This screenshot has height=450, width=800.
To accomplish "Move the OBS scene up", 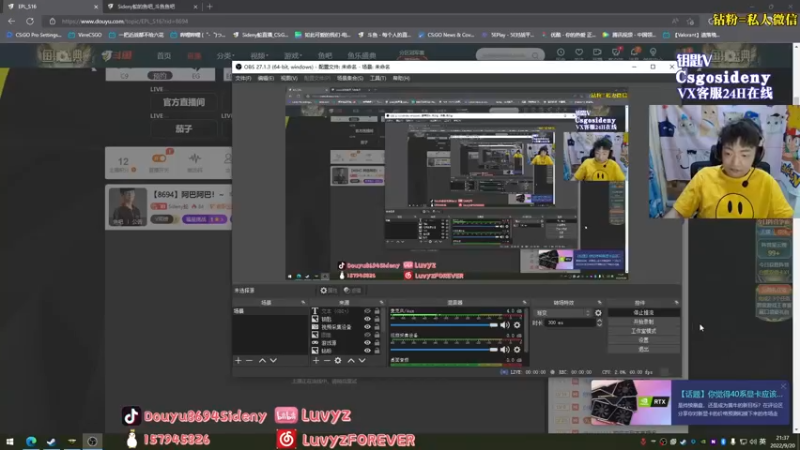I will [262, 360].
